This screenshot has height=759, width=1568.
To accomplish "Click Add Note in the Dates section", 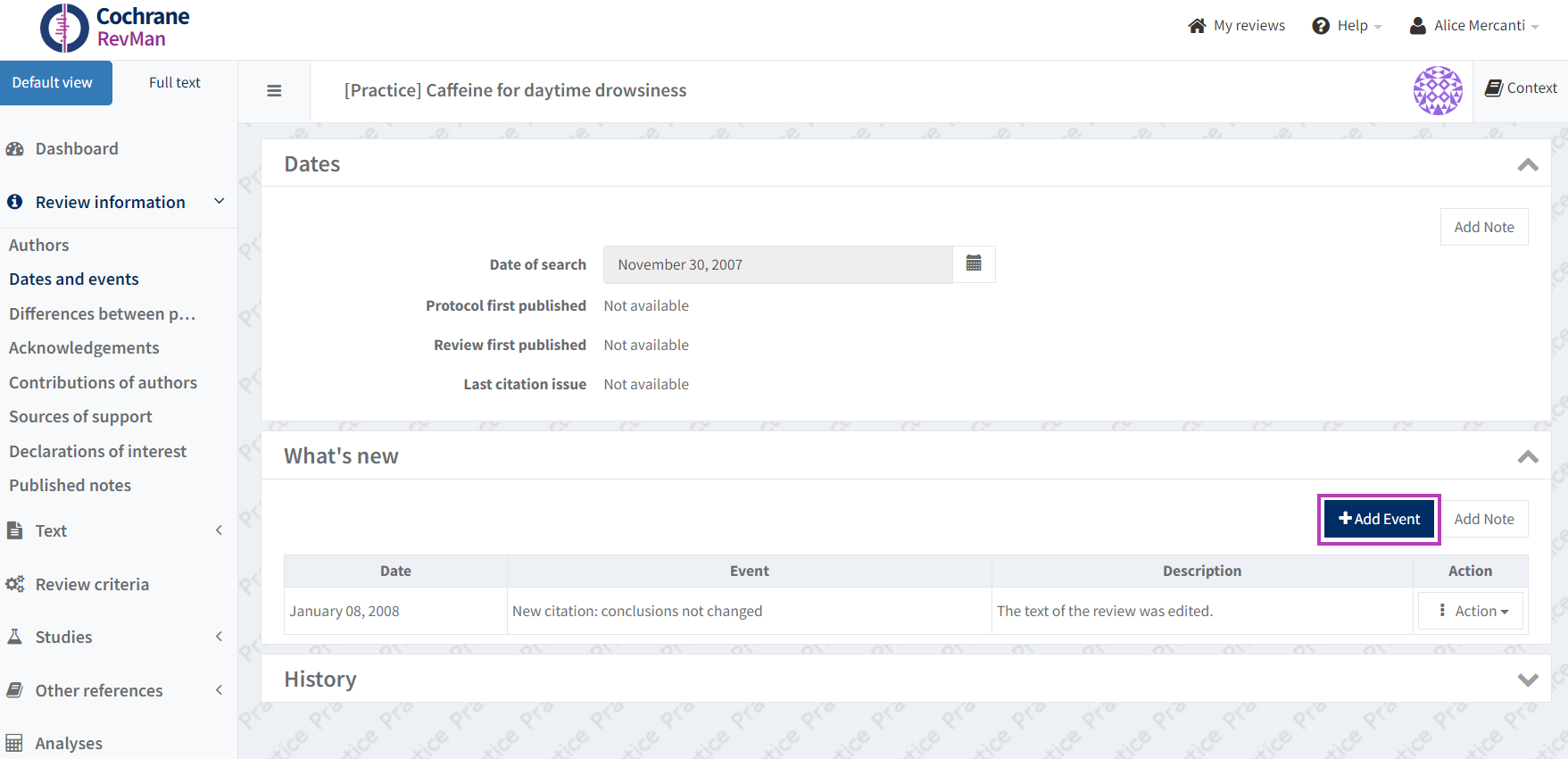I will pyautogui.click(x=1483, y=227).
